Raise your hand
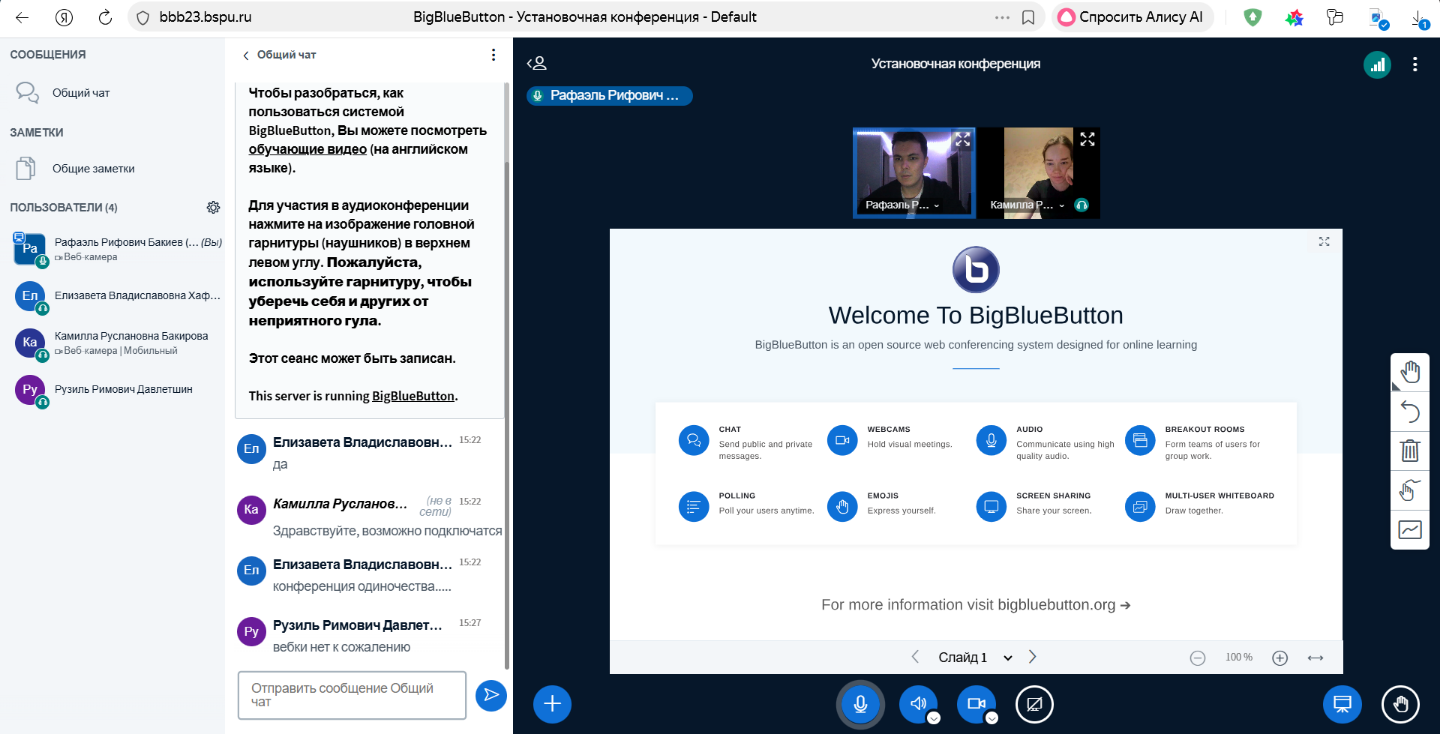Screen dimensions: 1440x734 [x=1400, y=704]
